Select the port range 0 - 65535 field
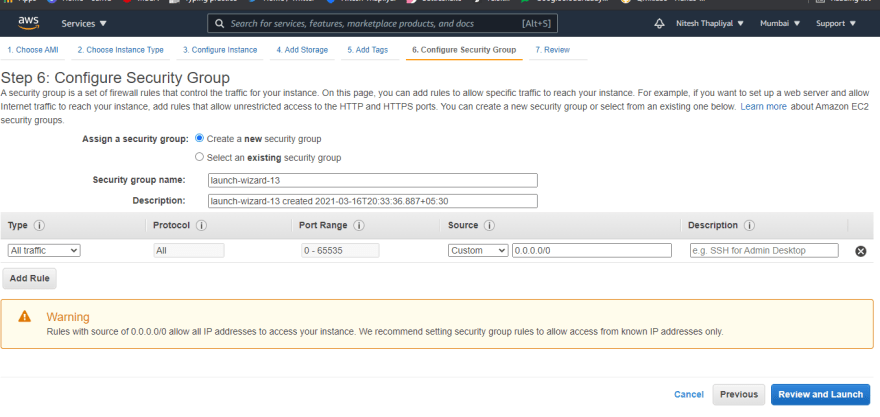This screenshot has height=417, width=880. click(x=340, y=250)
